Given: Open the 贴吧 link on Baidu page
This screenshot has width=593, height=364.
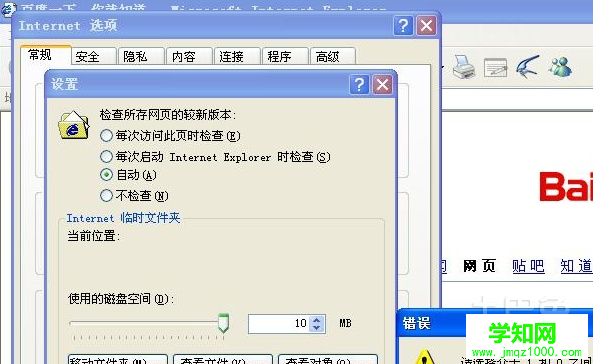Looking at the screenshot, I should point(528,266).
